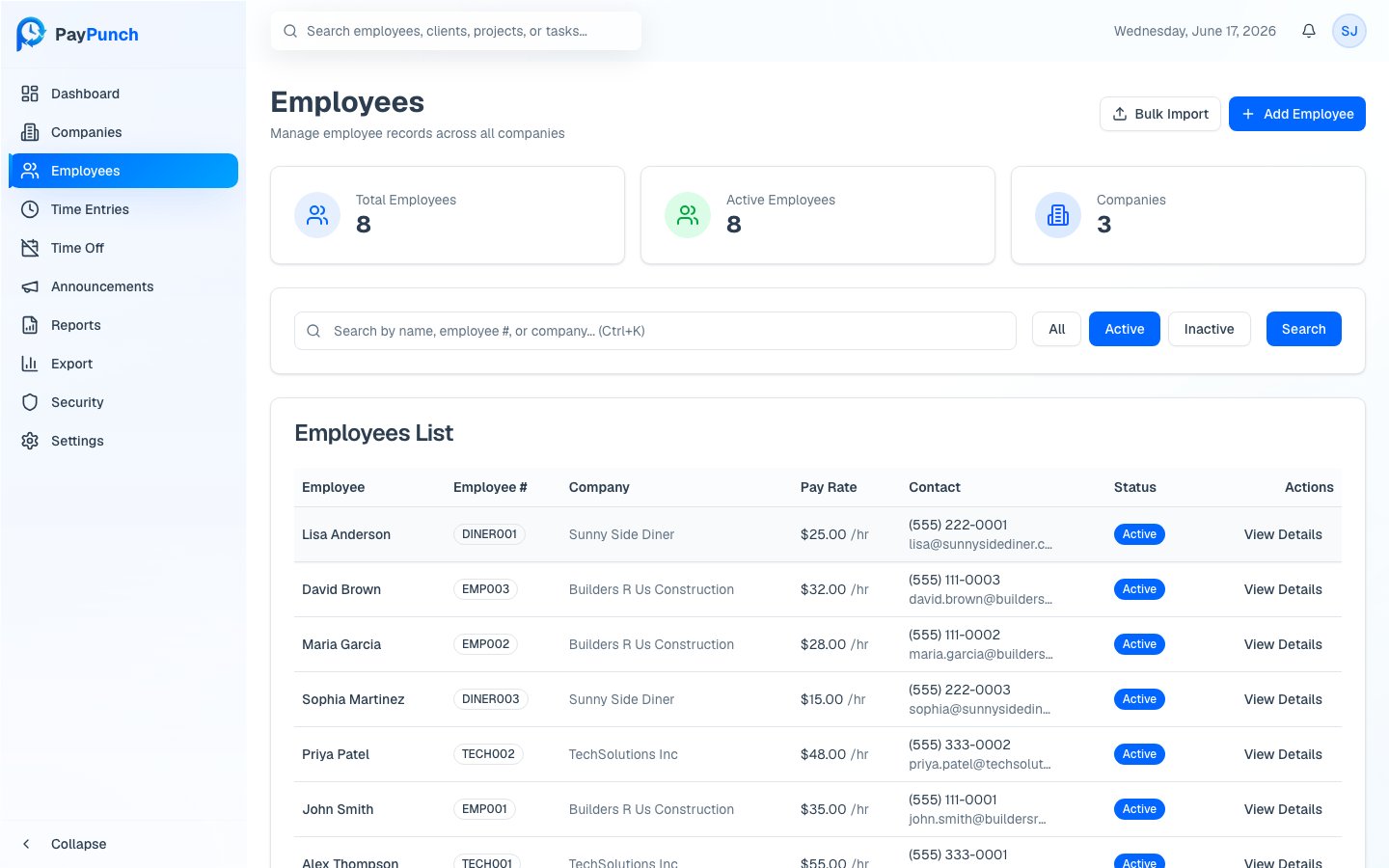View Details for Maria Garcia
The width and height of the screenshot is (1389, 868).
1283,644
